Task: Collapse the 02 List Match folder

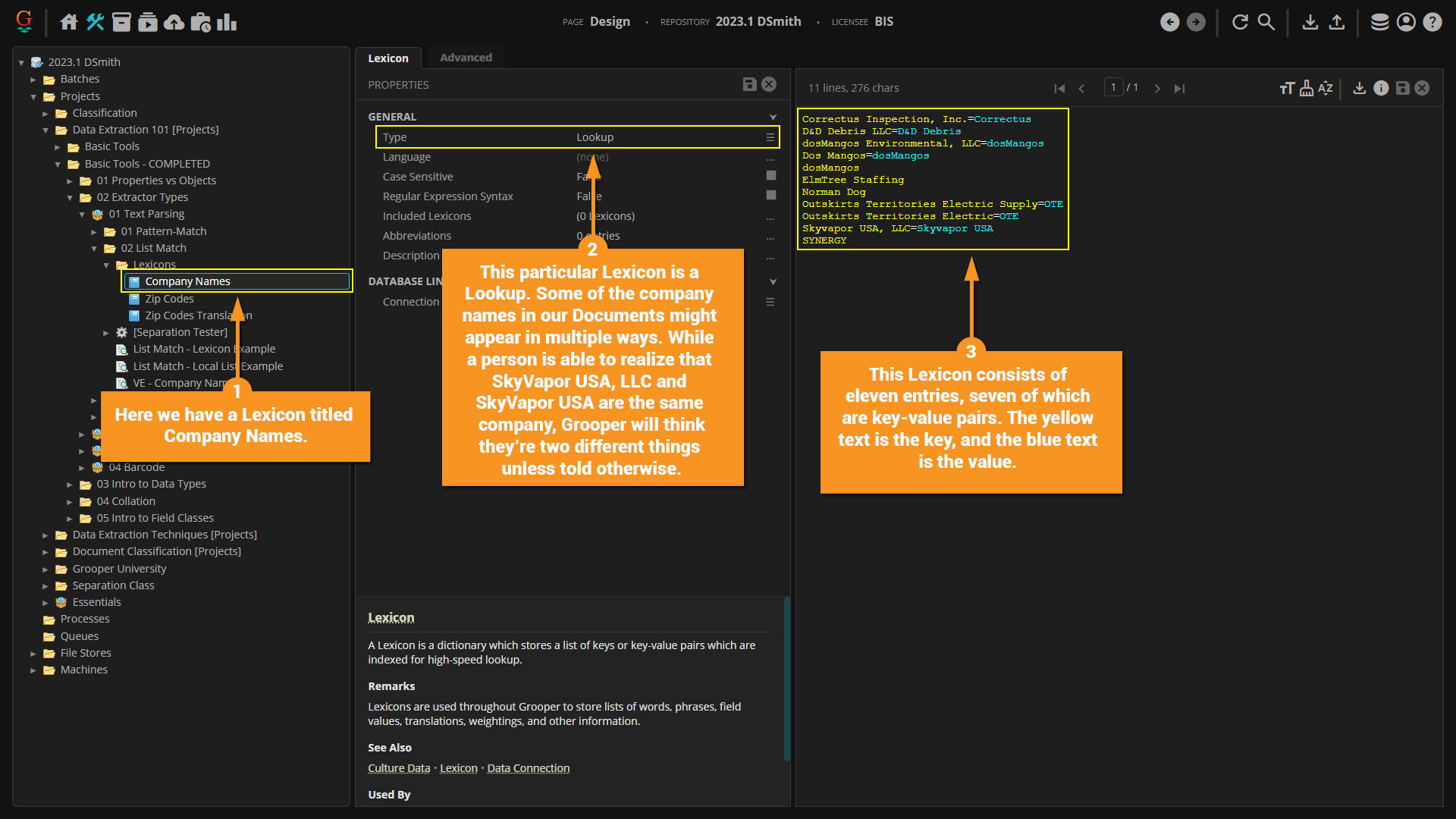Action: point(94,248)
